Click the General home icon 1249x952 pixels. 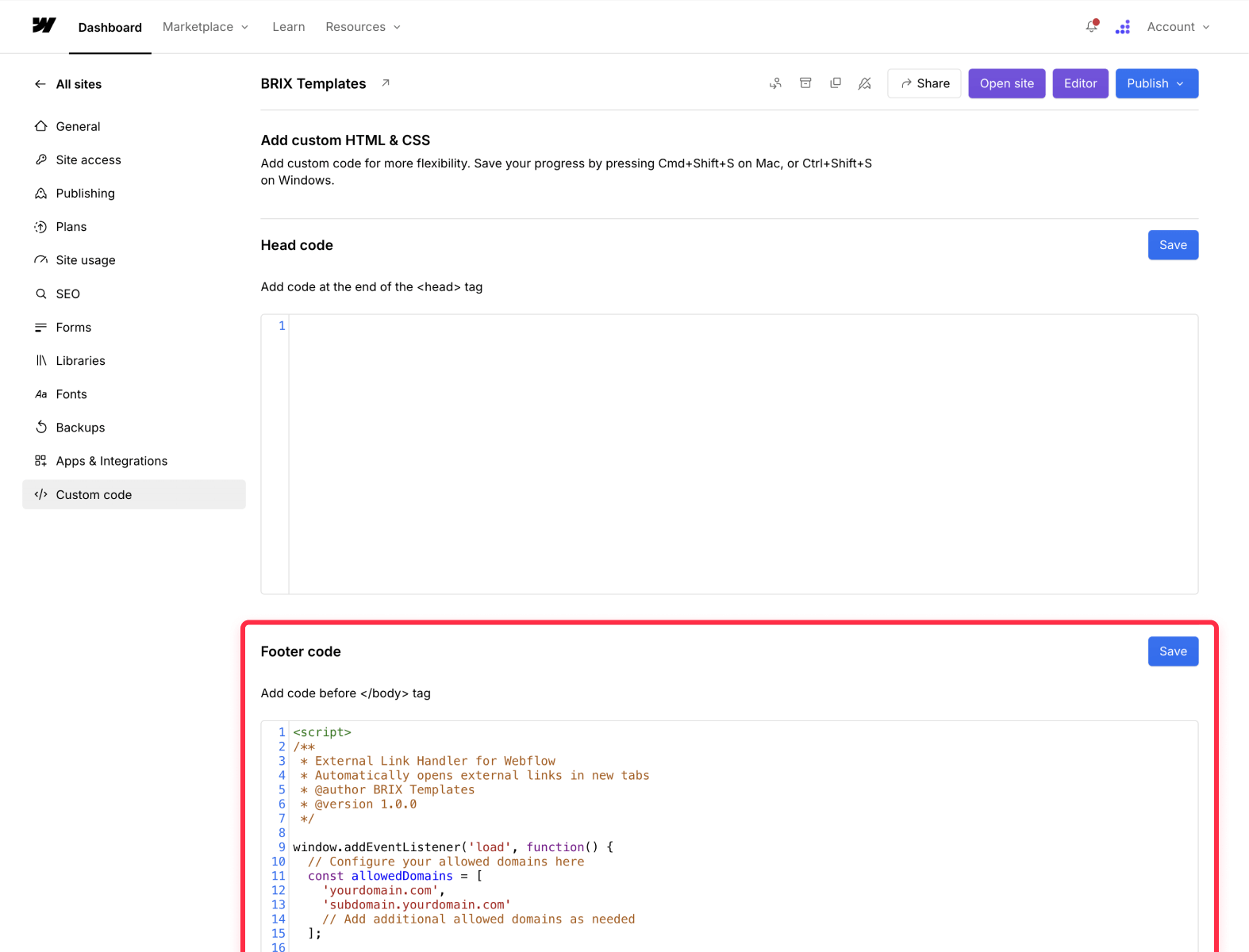(41, 126)
